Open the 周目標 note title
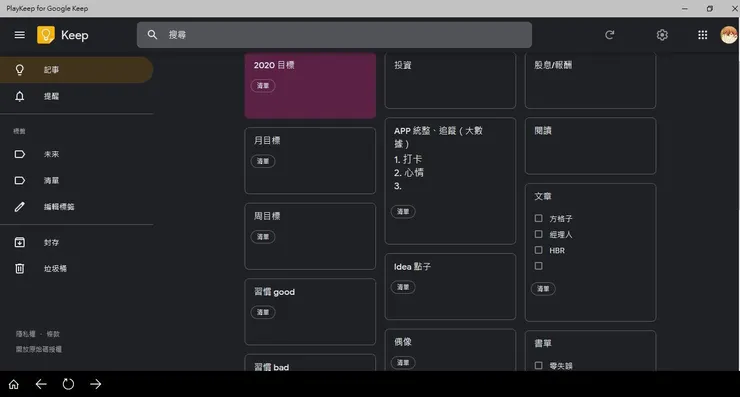This screenshot has height=397, width=740. (267, 216)
